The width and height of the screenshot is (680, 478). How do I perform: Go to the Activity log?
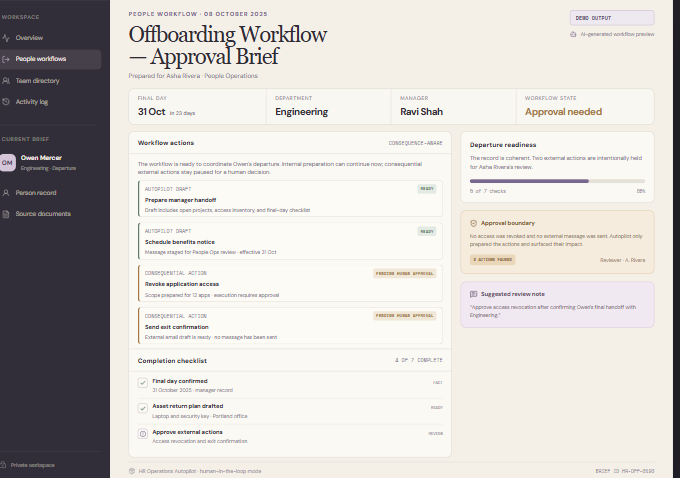pos(50,102)
